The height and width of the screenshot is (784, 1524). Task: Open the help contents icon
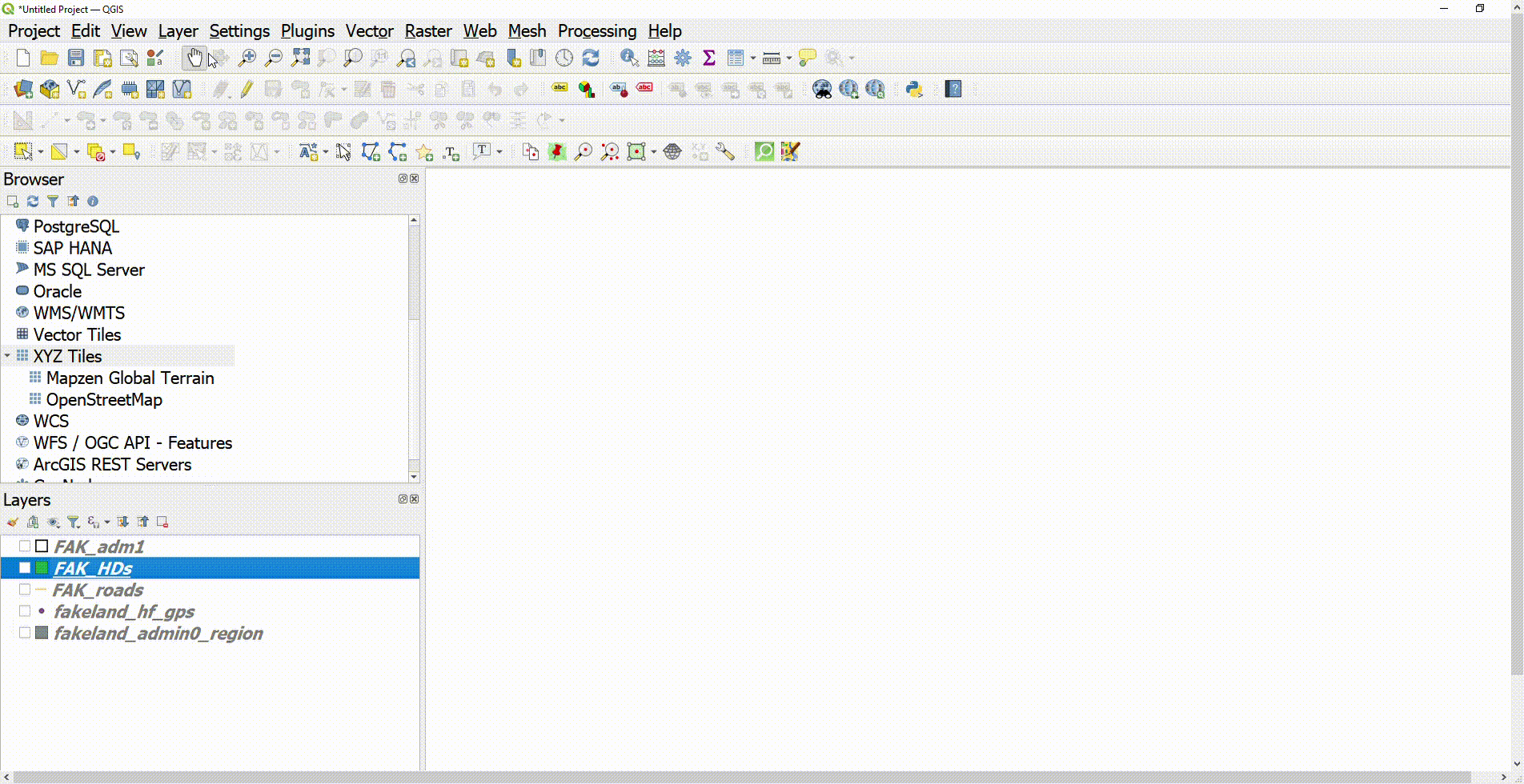coord(953,89)
